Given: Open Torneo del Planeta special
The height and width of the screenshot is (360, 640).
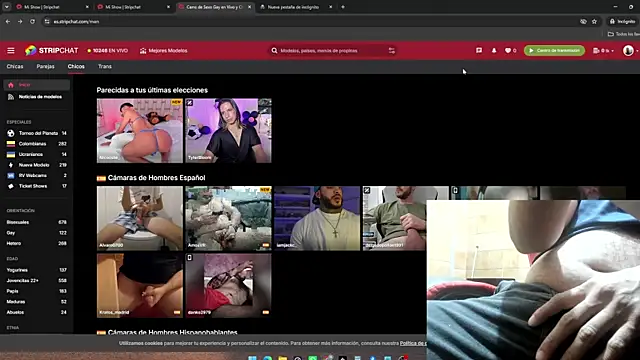Looking at the screenshot, I should [x=37, y=133].
